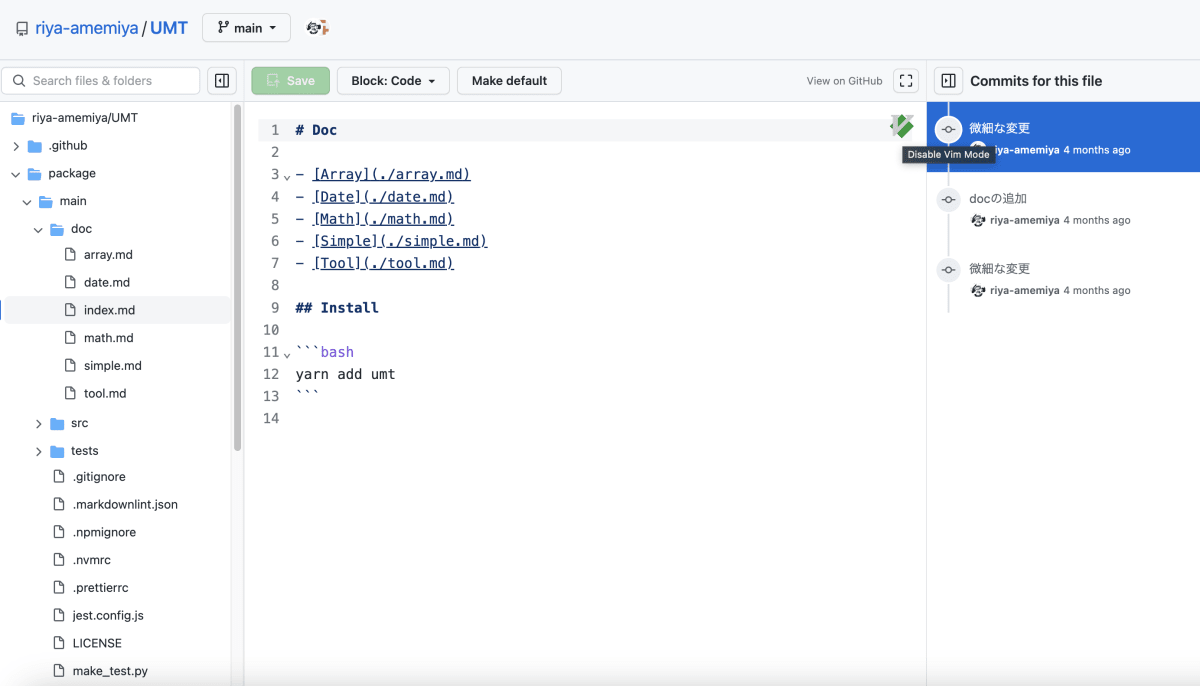Expand the tests folder chevron
Image resolution: width=1200 pixels, height=686 pixels.
[x=38, y=451]
